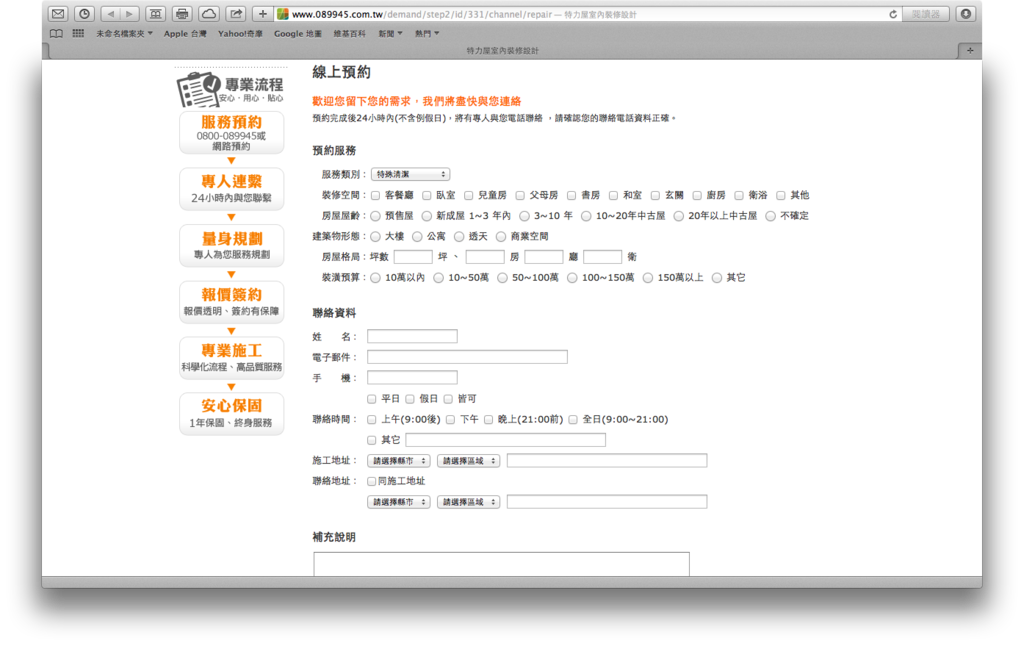Expand the 新聞 bookmarks menu
Image resolution: width=1024 pixels, height=646 pixels.
(390, 33)
